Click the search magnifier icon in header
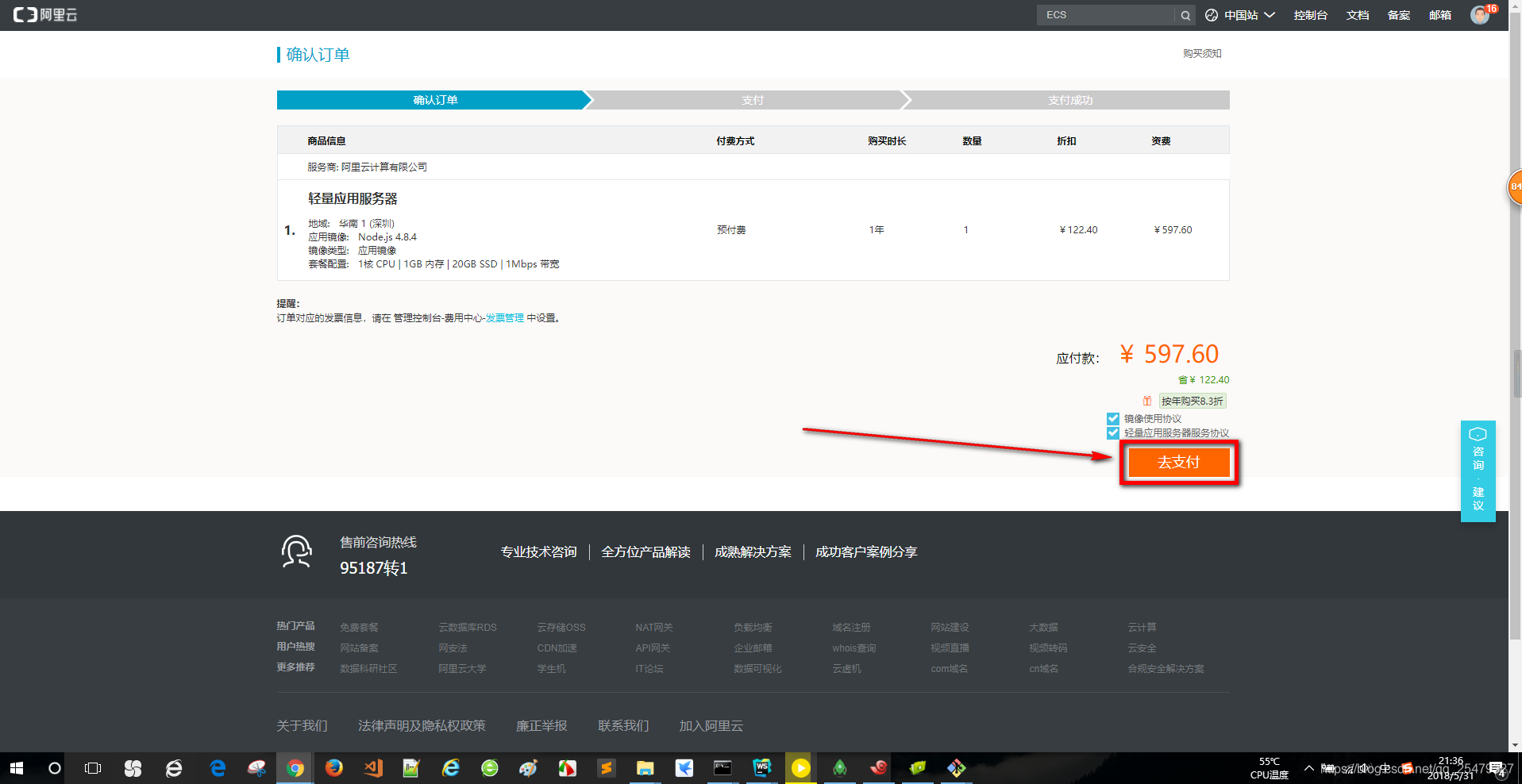Viewport: 1522px width, 784px height. click(x=1185, y=15)
